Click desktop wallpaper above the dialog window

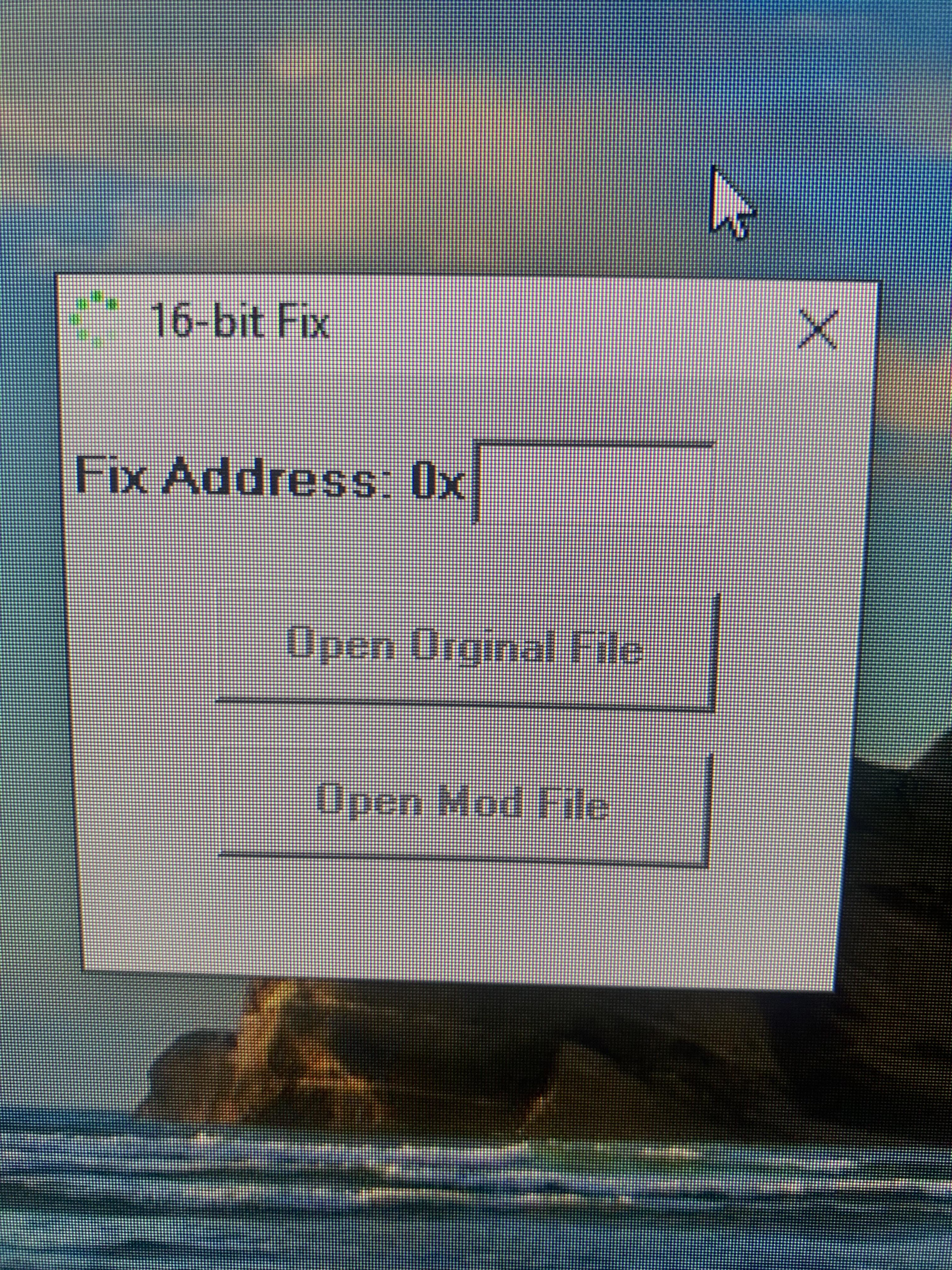pos(402,144)
